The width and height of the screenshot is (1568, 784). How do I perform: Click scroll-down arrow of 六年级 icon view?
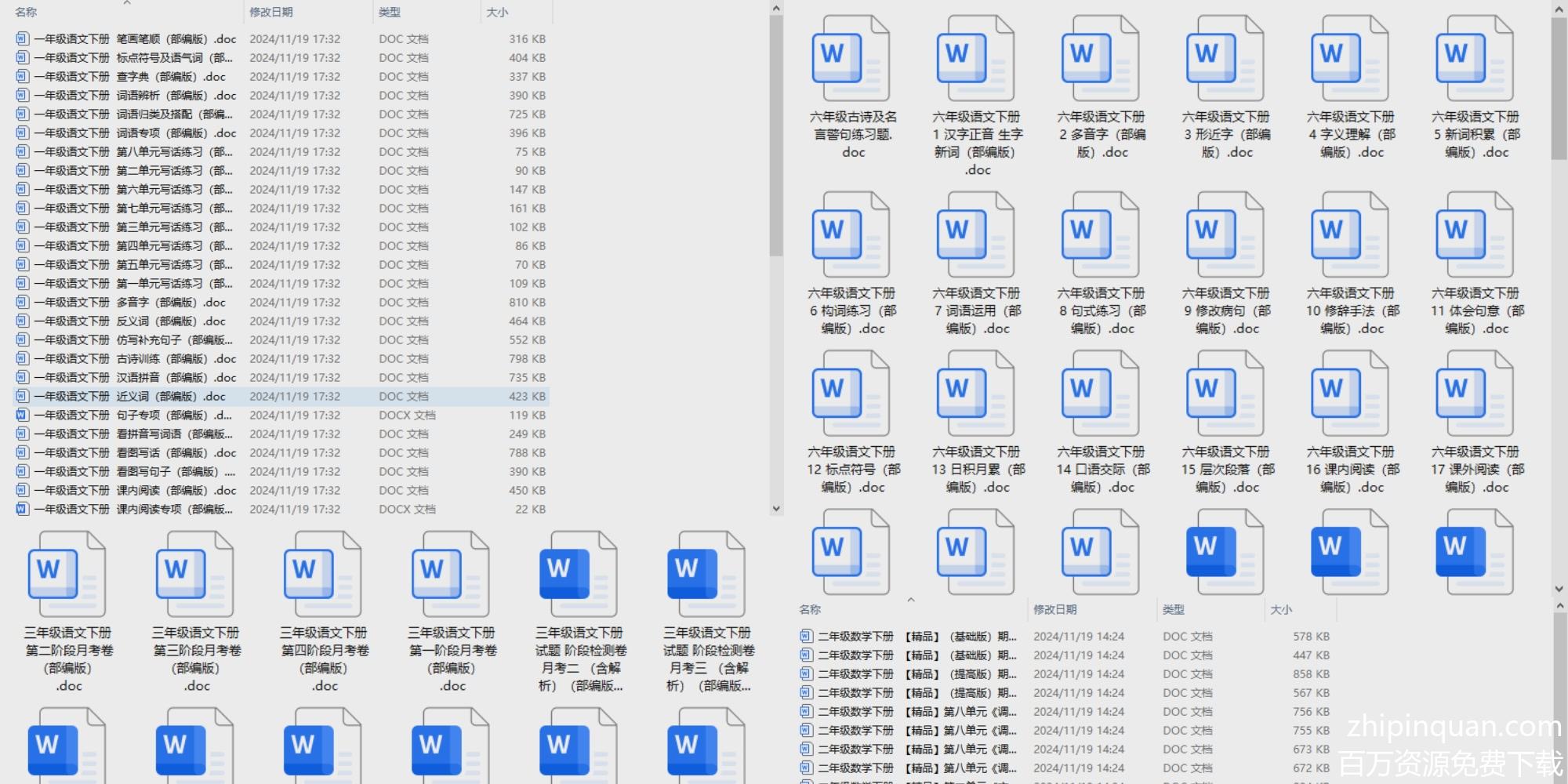click(x=1559, y=588)
